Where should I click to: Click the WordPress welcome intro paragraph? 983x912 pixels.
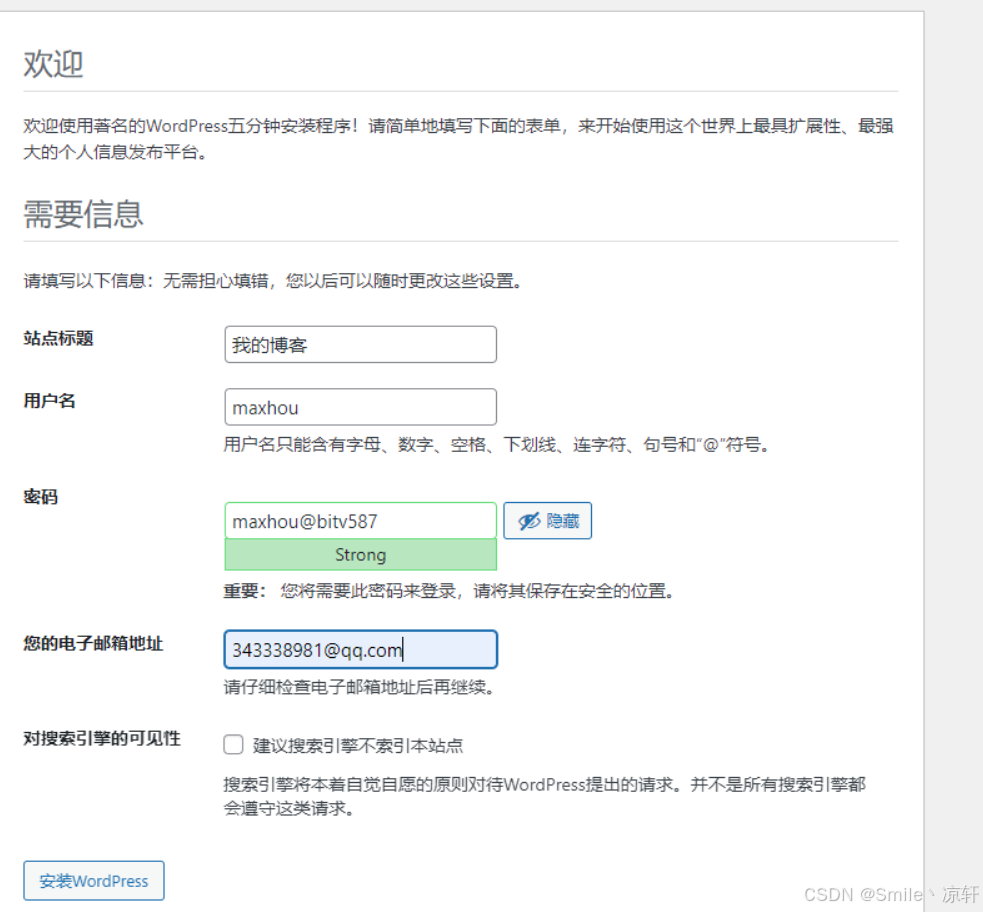click(458, 139)
